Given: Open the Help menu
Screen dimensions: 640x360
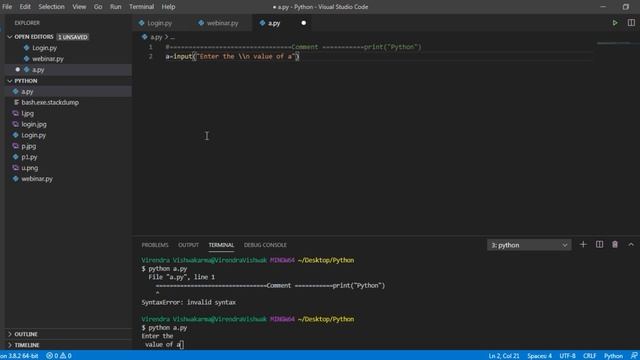Looking at the screenshot, I should [x=168, y=7].
